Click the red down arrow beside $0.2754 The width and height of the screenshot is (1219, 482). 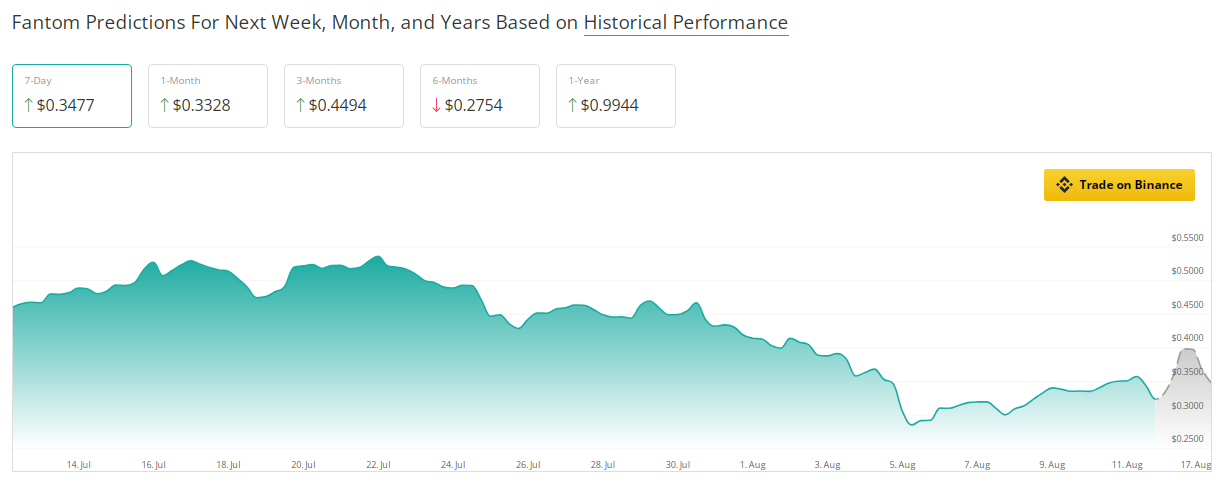436,105
